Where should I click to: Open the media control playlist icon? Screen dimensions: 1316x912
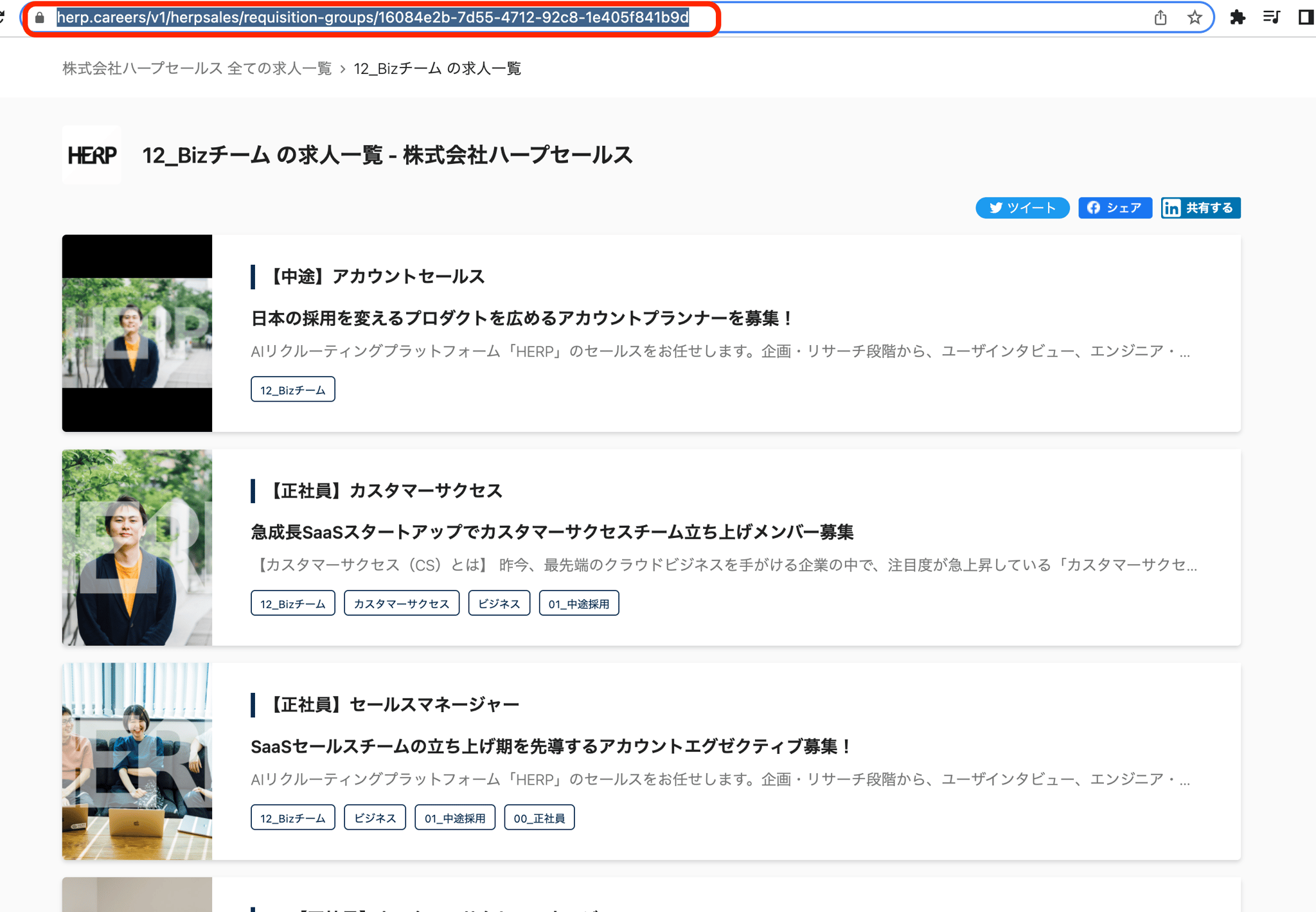click(1271, 17)
